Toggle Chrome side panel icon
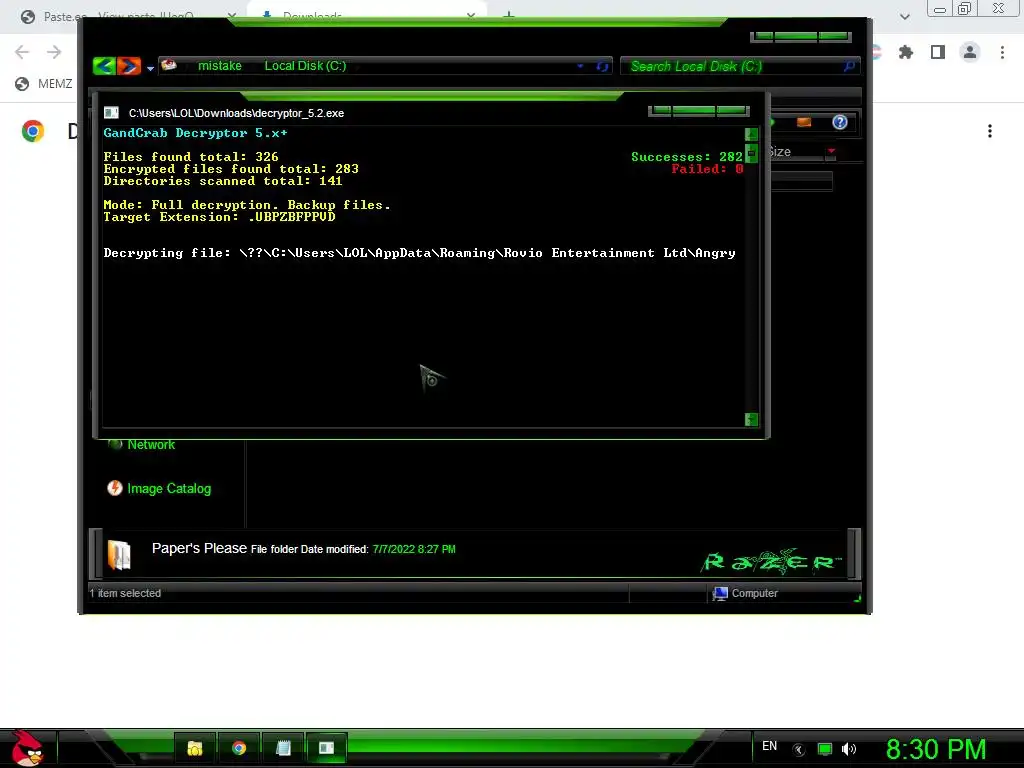The height and width of the screenshot is (768, 1024). point(938,52)
